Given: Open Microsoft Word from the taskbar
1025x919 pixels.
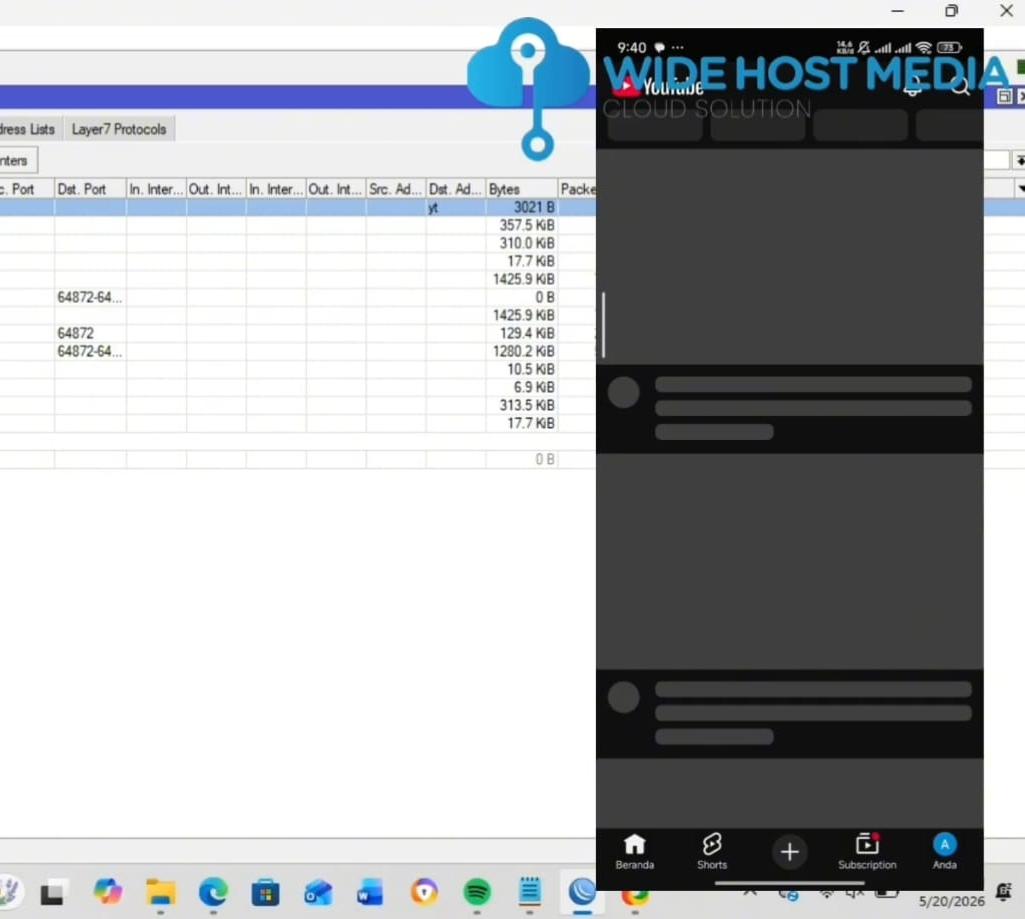Looking at the screenshot, I should [x=370, y=893].
